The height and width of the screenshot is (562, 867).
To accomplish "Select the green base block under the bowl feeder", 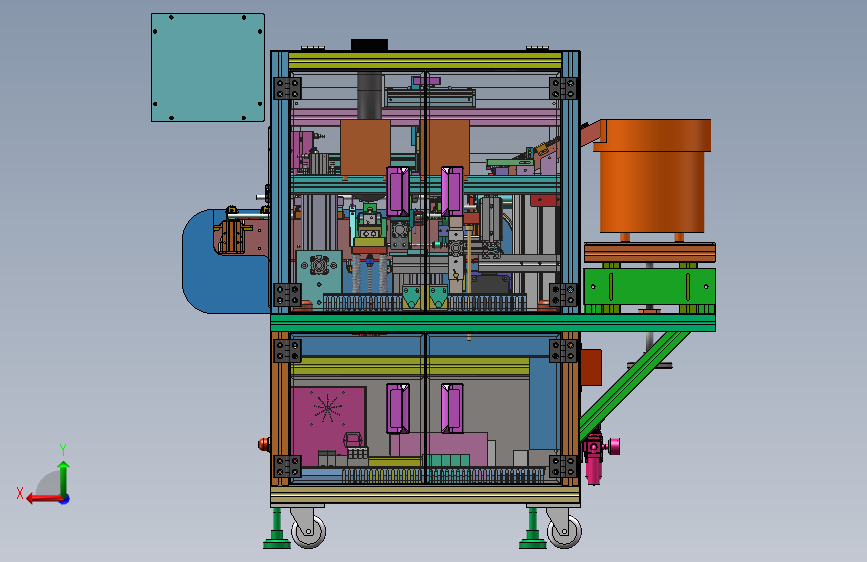I will click(x=650, y=287).
